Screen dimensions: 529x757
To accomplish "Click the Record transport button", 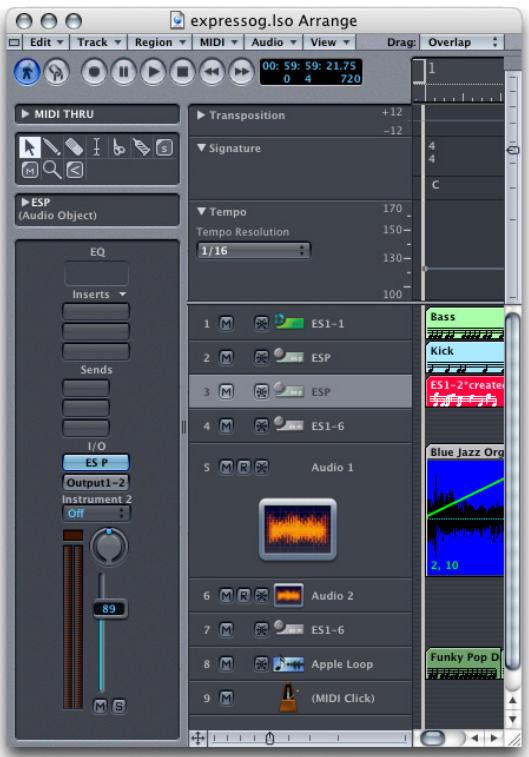I will coord(94,72).
